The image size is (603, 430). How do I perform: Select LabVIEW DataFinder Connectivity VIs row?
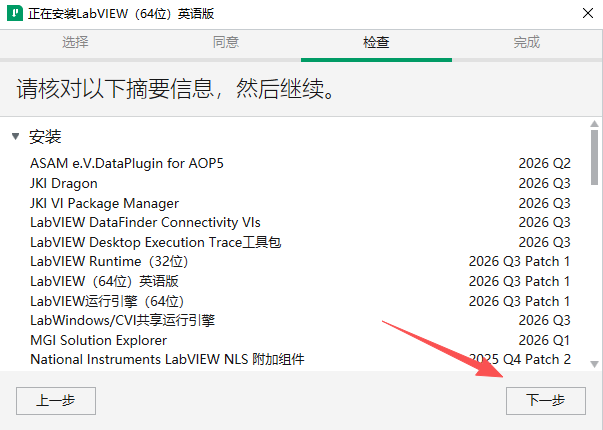pyautogui.click(x=300, y=222)
